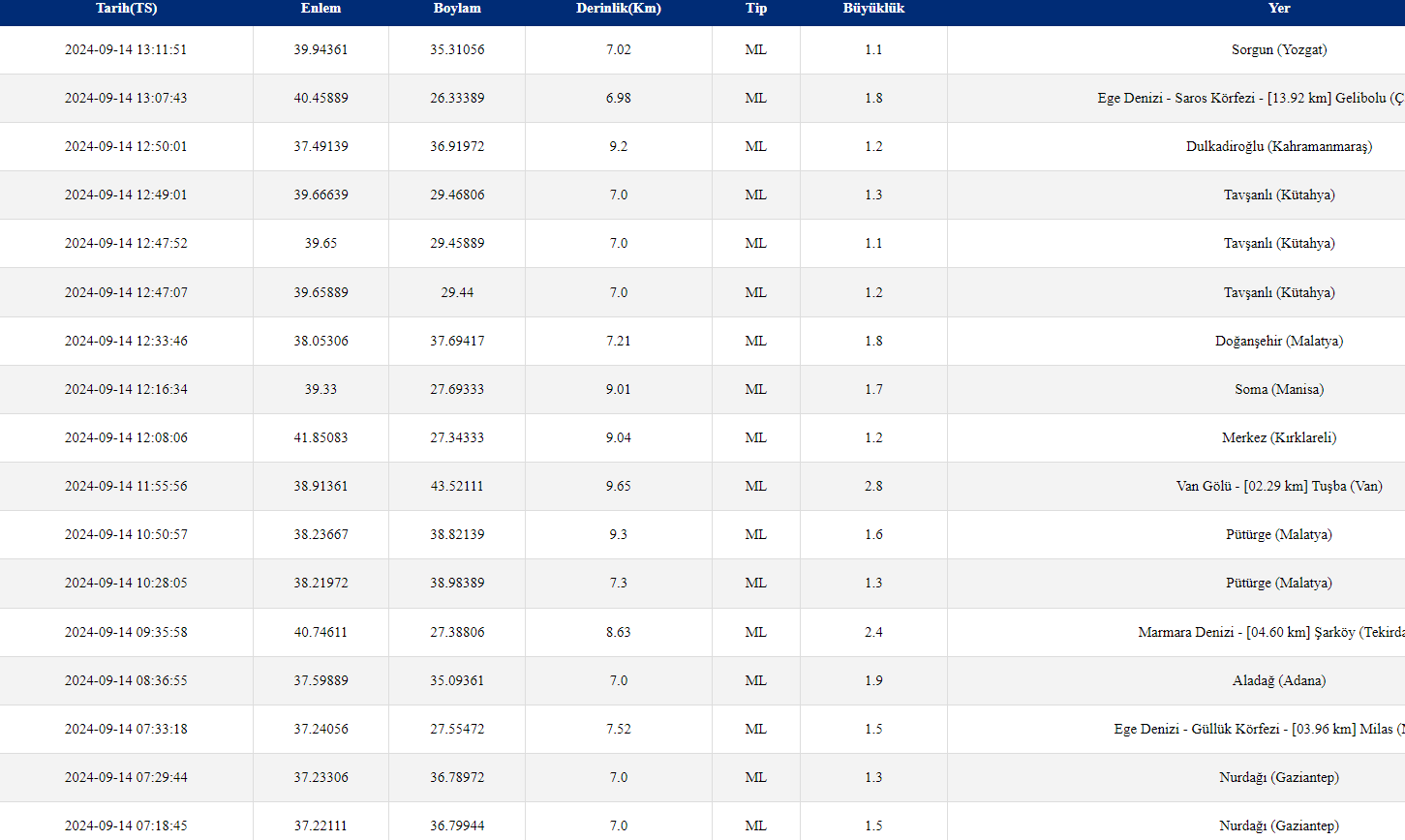
Task: Click magnitude 1.6 in Pütürge row
Action: coord(873,534)
